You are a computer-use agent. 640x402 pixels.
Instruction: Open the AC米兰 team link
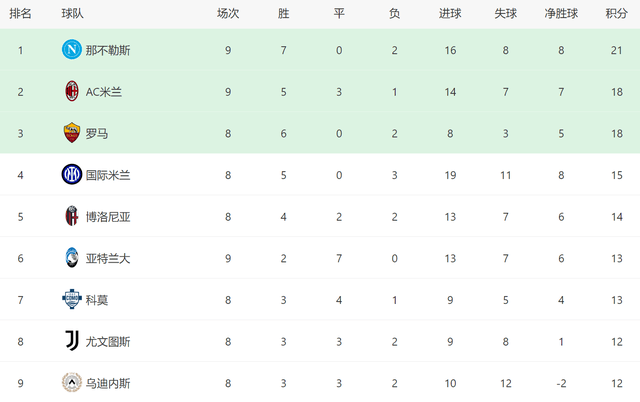(104, 92)
